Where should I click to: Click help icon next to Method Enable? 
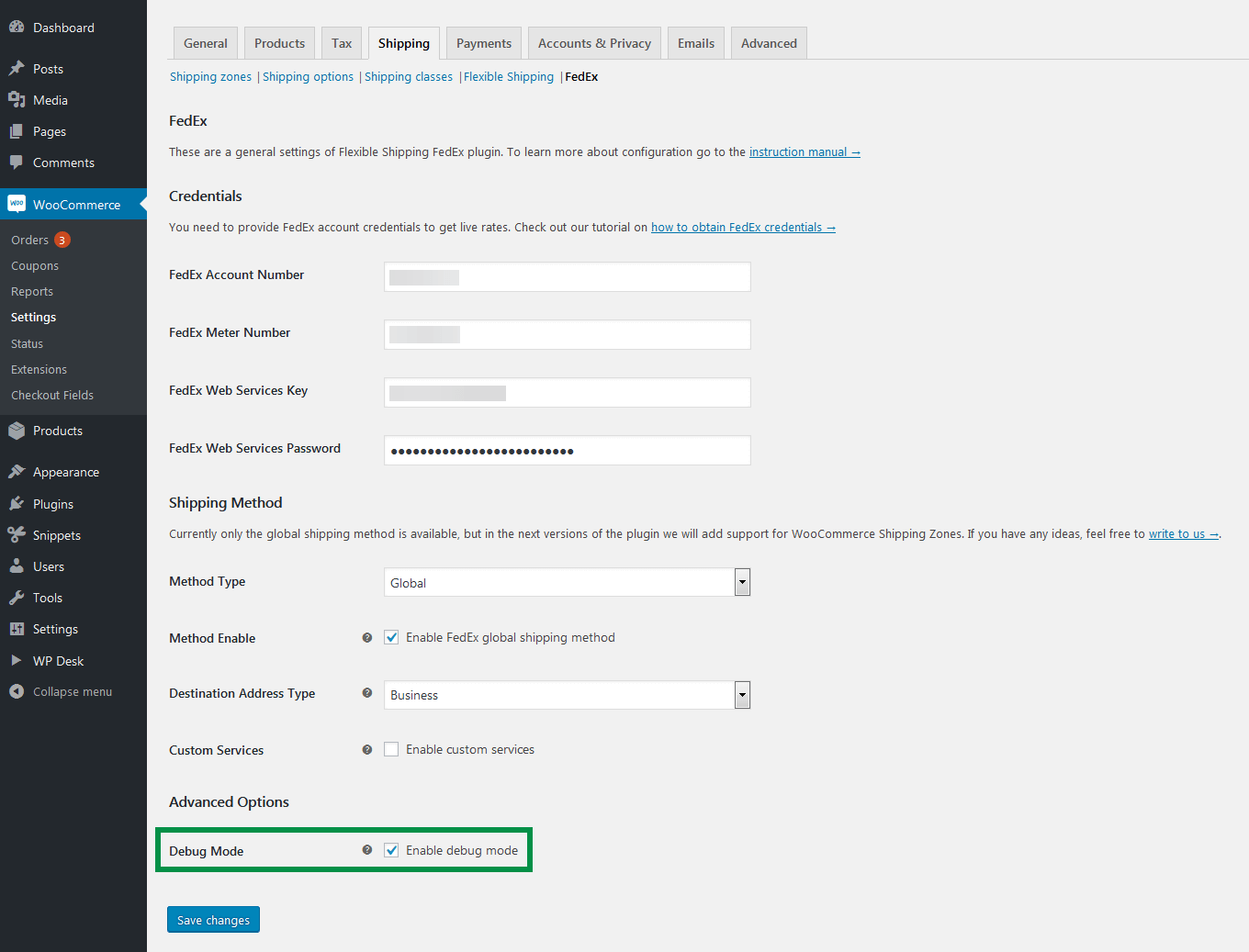coord(367,637)
